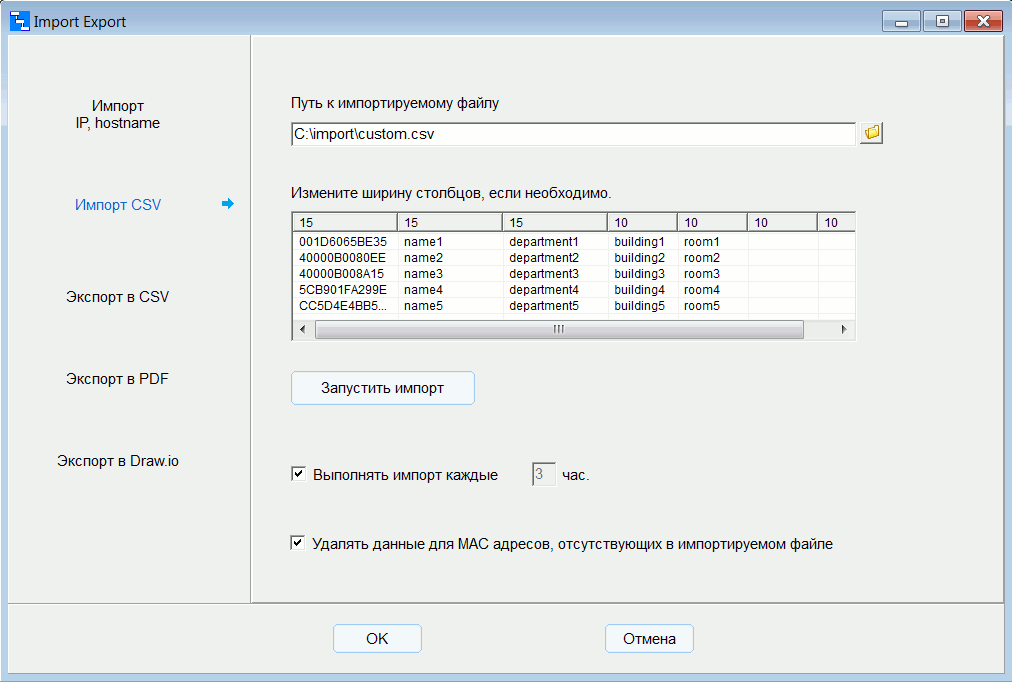Viewport: 1012px width, 683px height.
Task: Click the first column width header 15
Action: pos(344,222)
